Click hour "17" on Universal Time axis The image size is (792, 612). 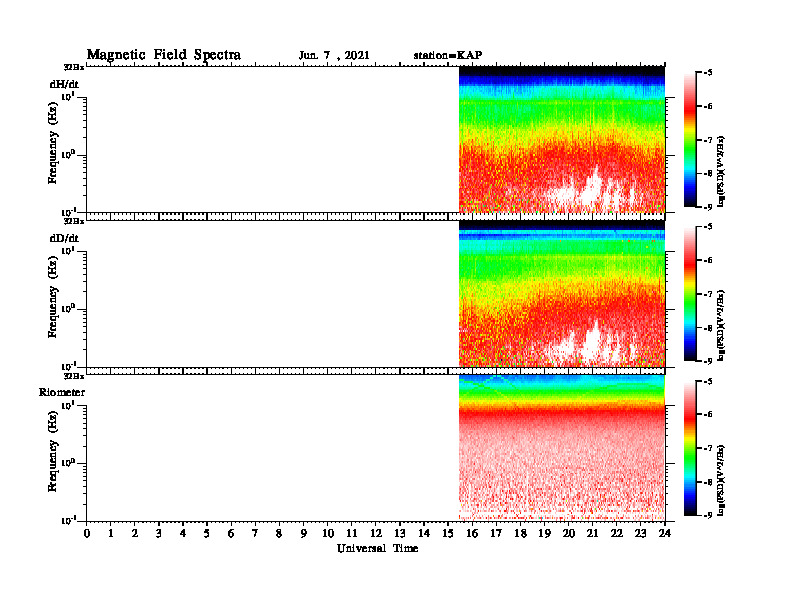click(497, 534)
